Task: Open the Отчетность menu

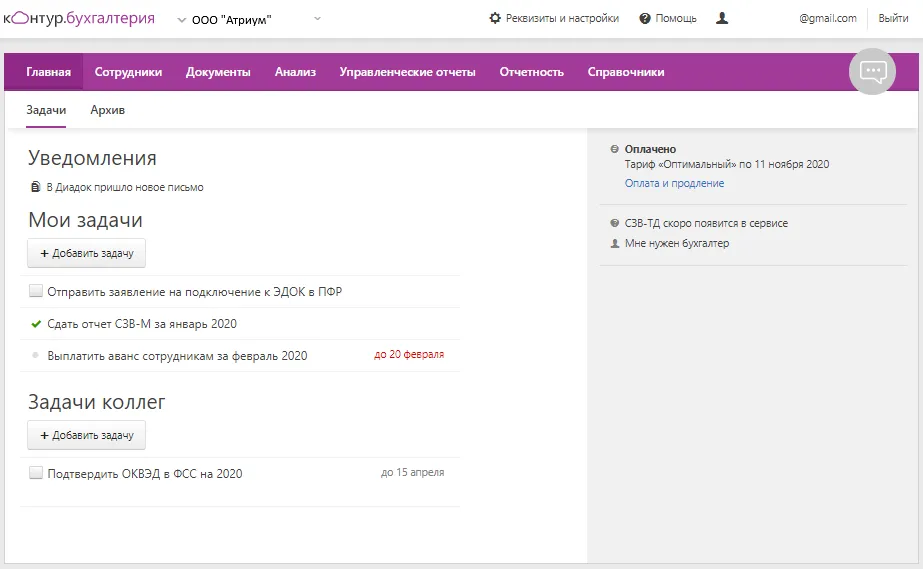Action: coord(532,72)
